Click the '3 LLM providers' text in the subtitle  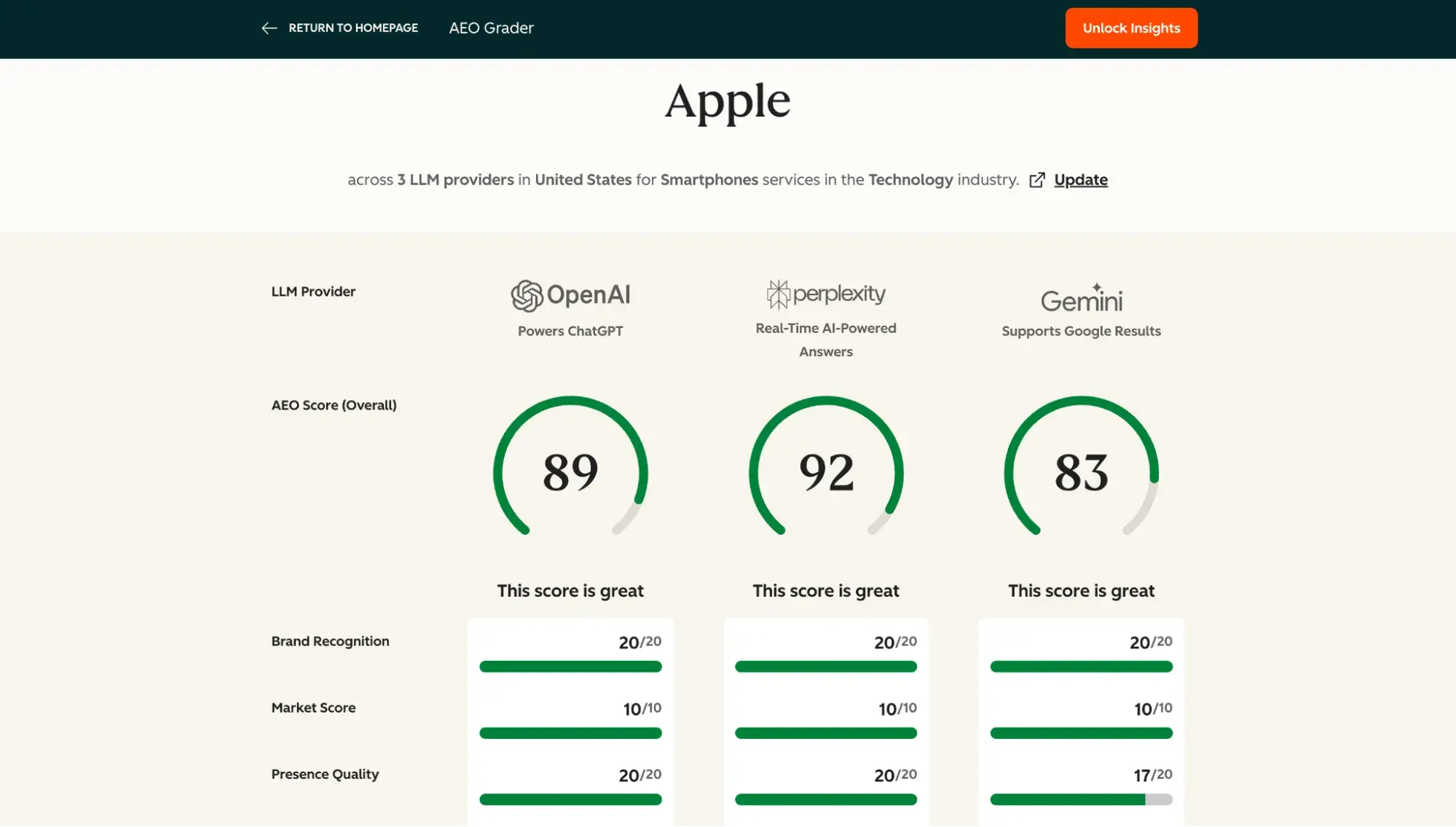coord(455,180)
